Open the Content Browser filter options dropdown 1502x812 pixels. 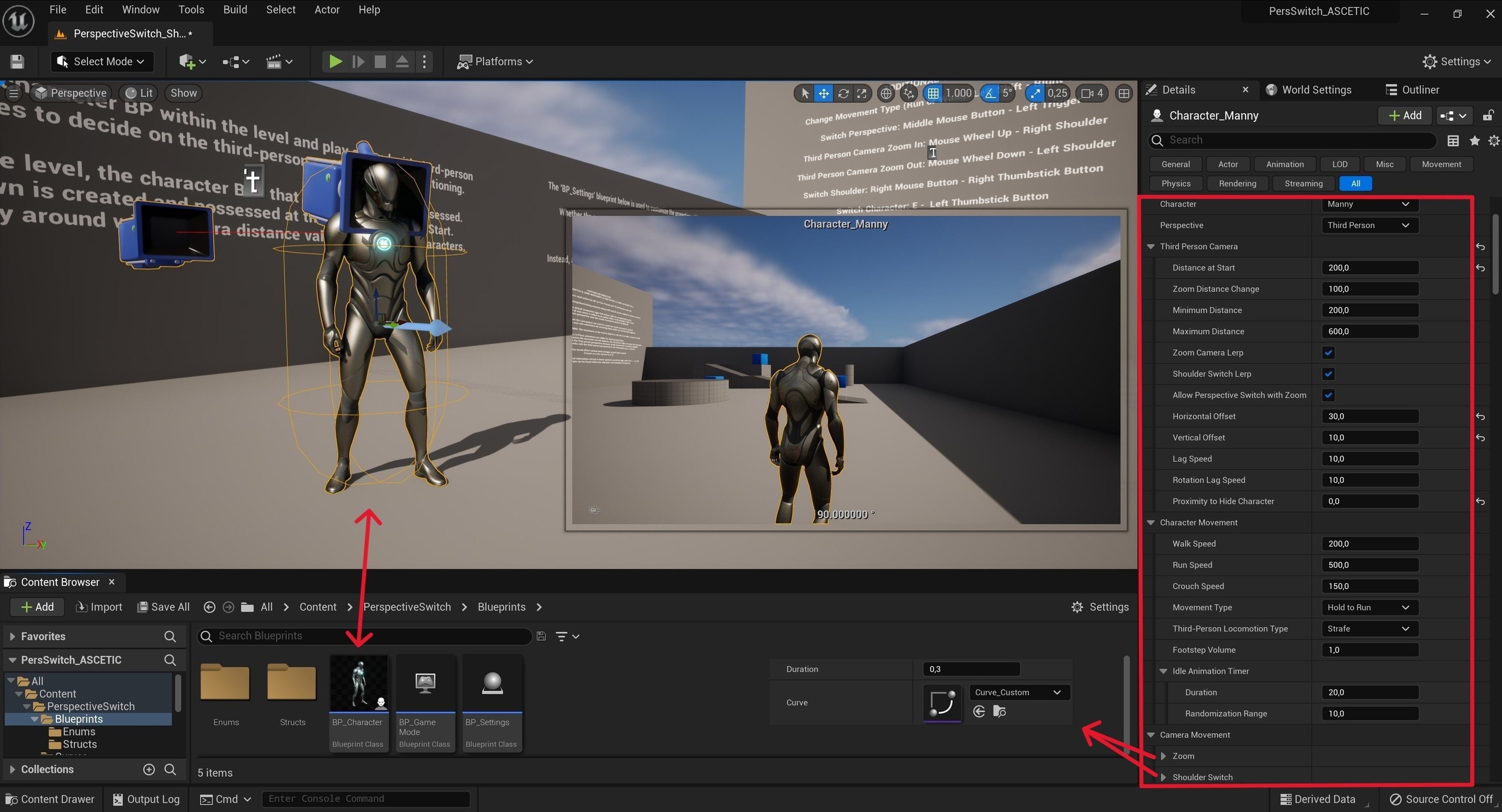567,637
